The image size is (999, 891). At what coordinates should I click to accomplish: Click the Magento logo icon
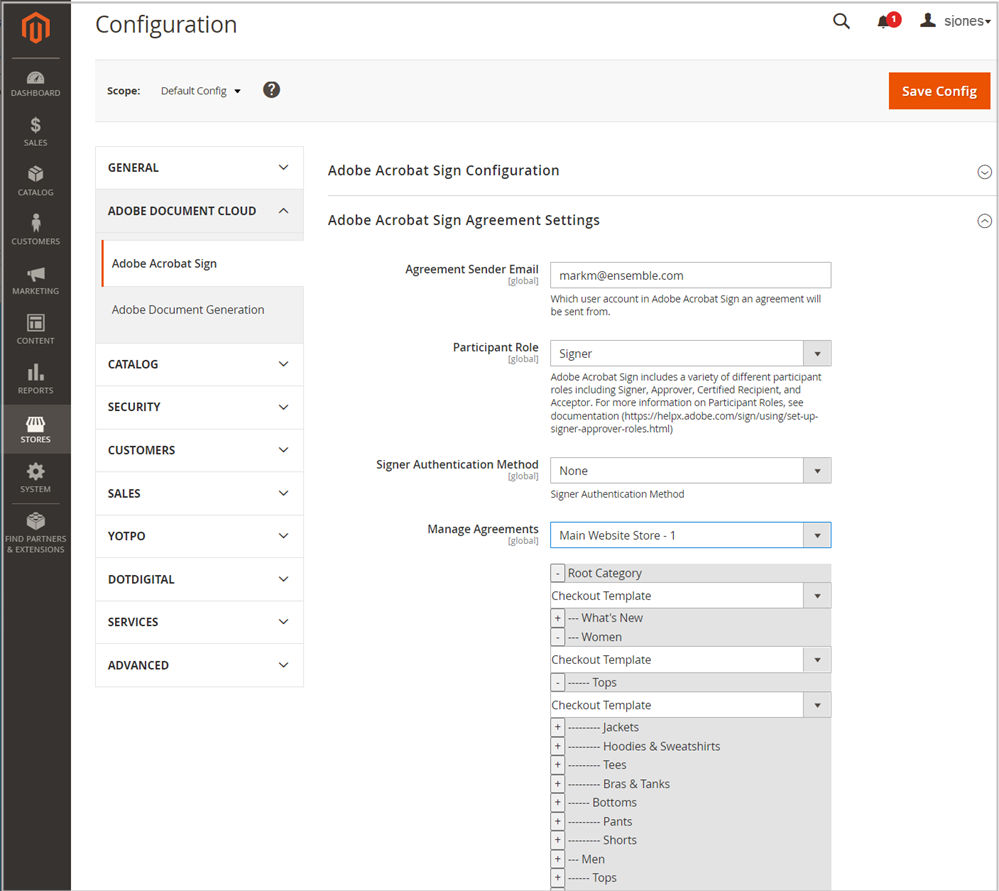tap(36, 28)
